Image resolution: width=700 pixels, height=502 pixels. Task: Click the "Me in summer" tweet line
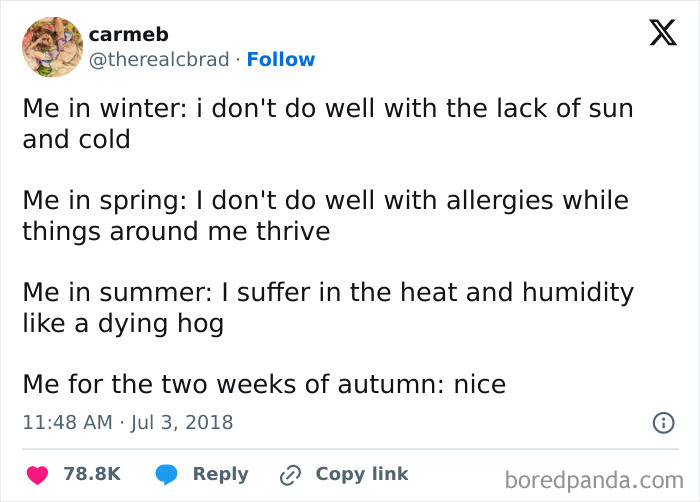pos(328,292)
